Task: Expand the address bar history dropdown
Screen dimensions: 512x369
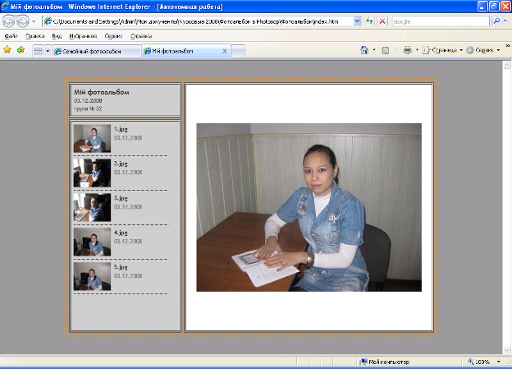Action: click(x=357, y=21)
